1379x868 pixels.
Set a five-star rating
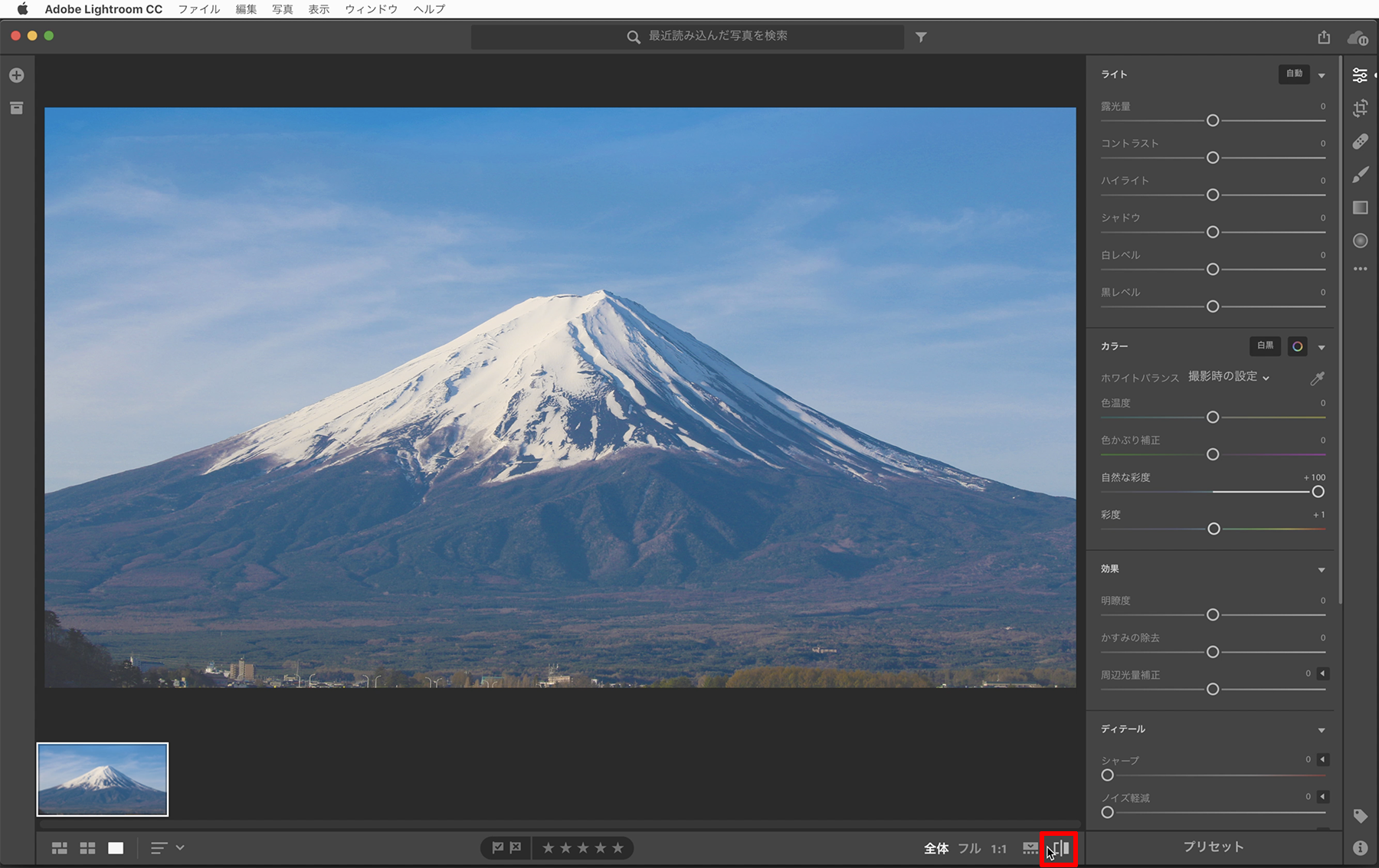pyautogui.click(x=617, y=848)
